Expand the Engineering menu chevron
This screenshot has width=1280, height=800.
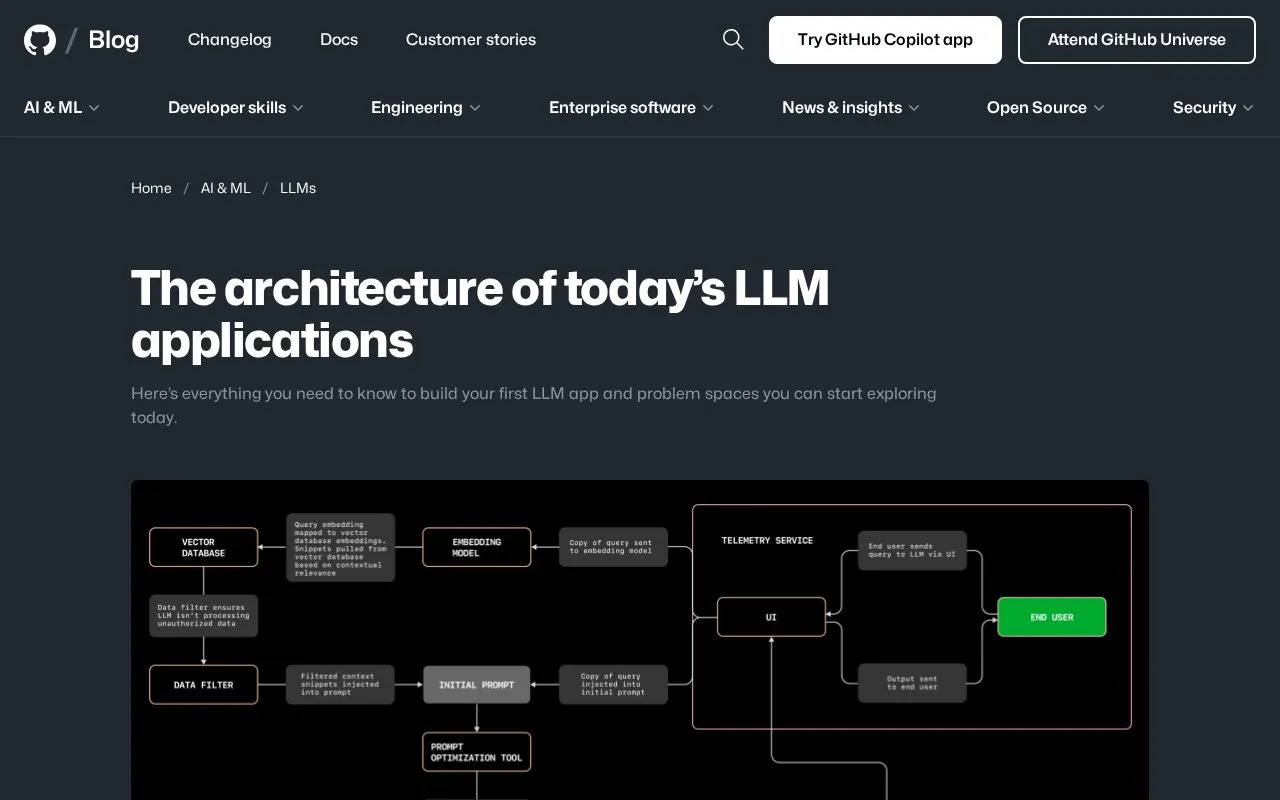coord(475,108)
